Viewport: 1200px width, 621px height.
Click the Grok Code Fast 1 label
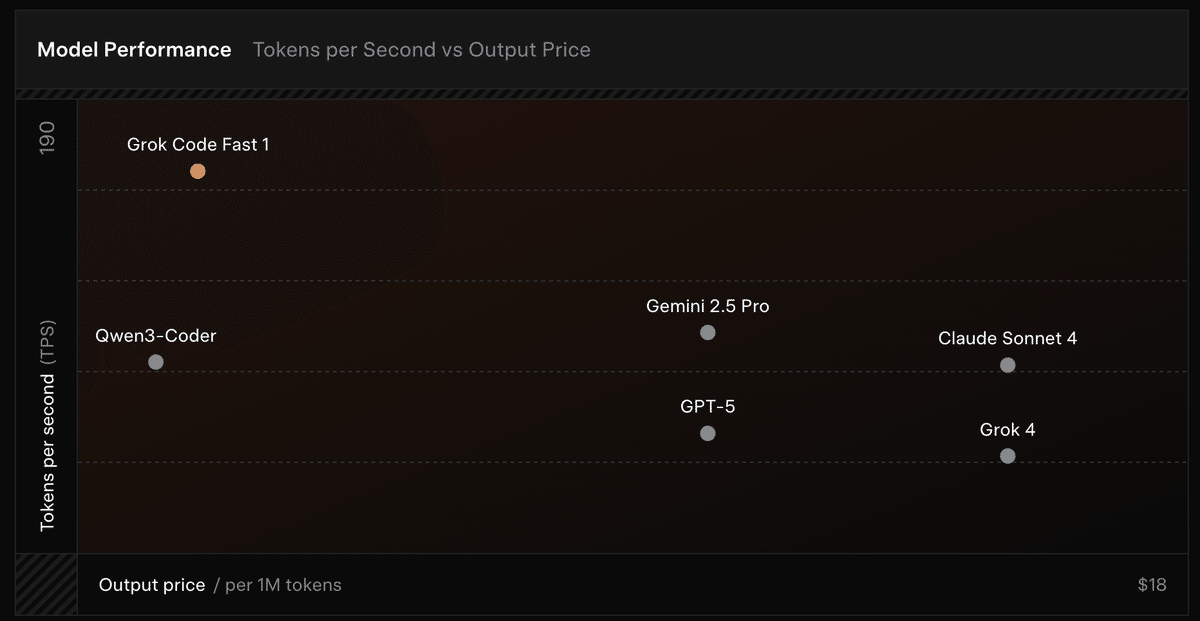tap(198, 145)
